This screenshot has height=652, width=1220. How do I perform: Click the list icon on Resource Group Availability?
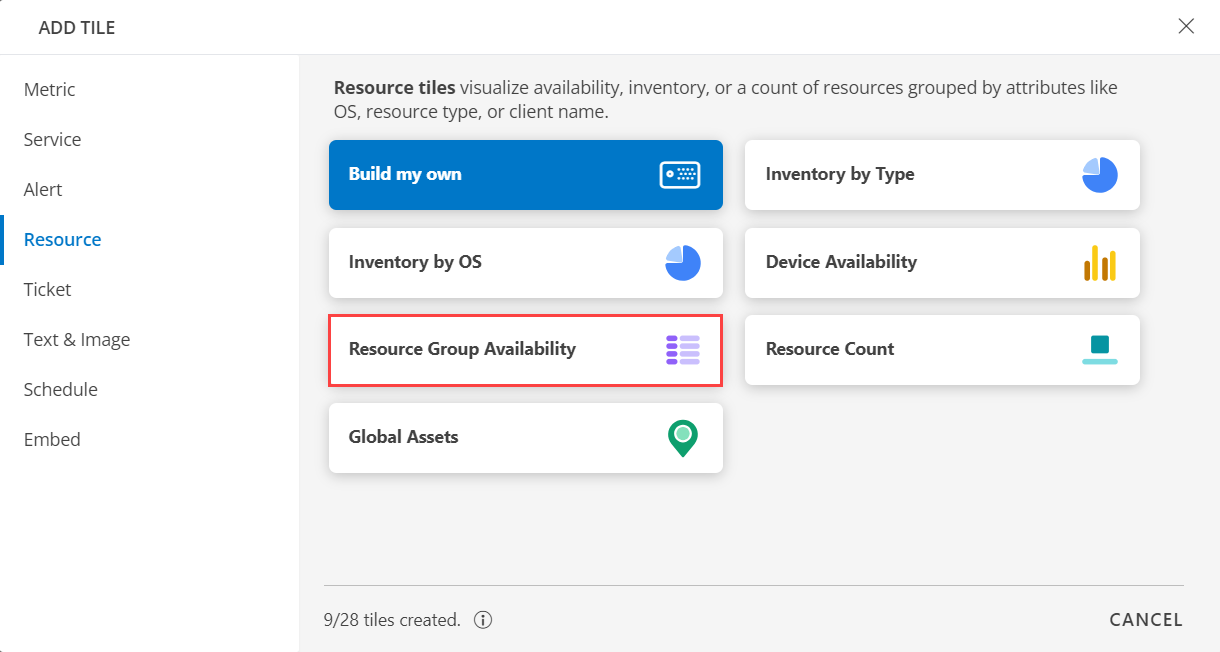(x=682, y=350)
